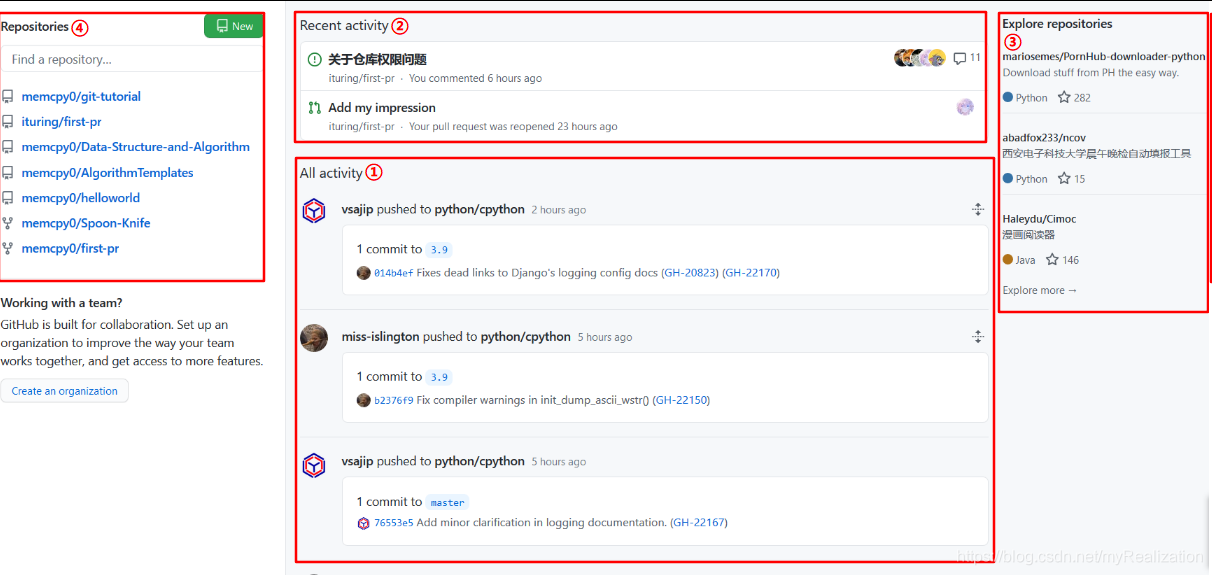
Task: Click fork icon beside memcpy0/first-pr
Action: tap(8, 249)
